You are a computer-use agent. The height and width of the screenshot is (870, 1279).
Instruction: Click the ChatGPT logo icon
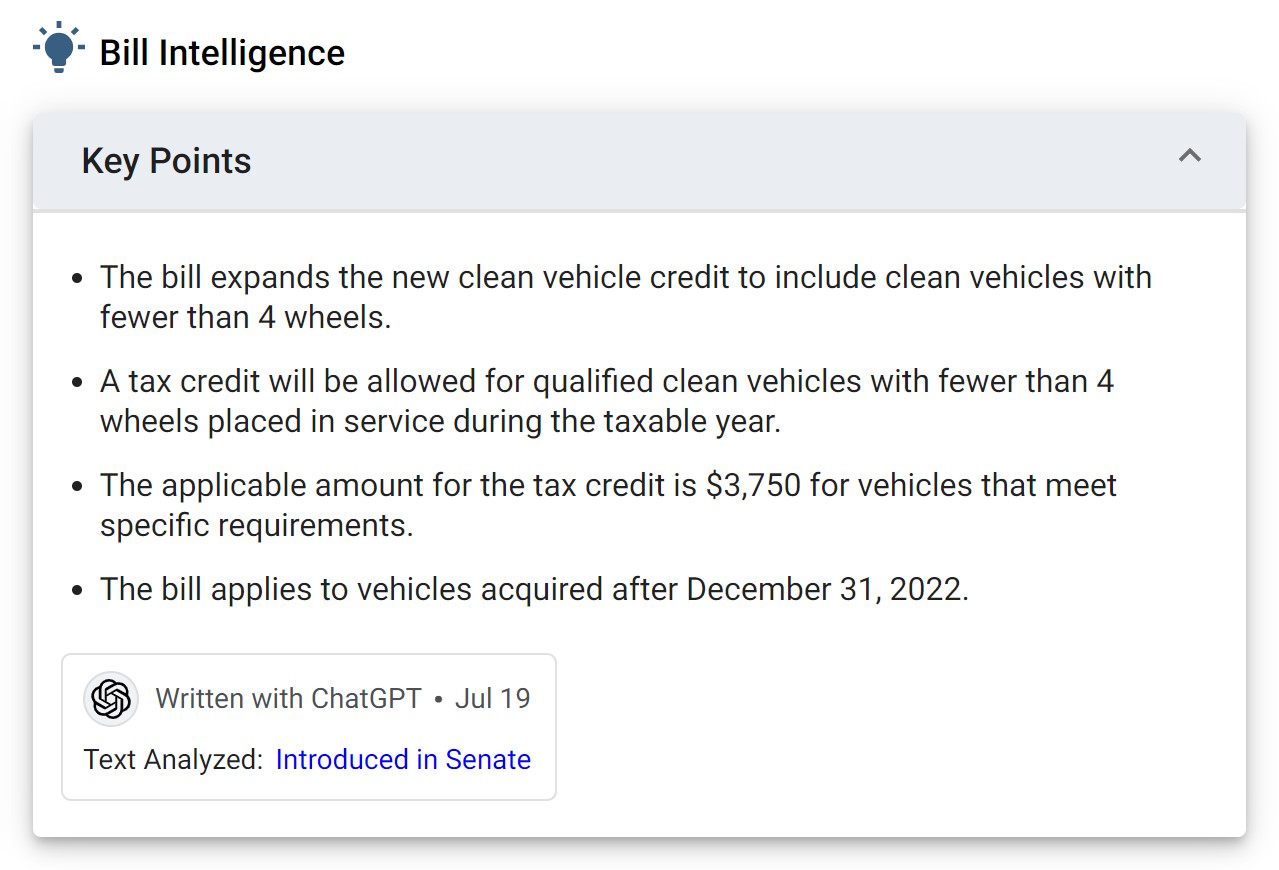pos(111,698)
